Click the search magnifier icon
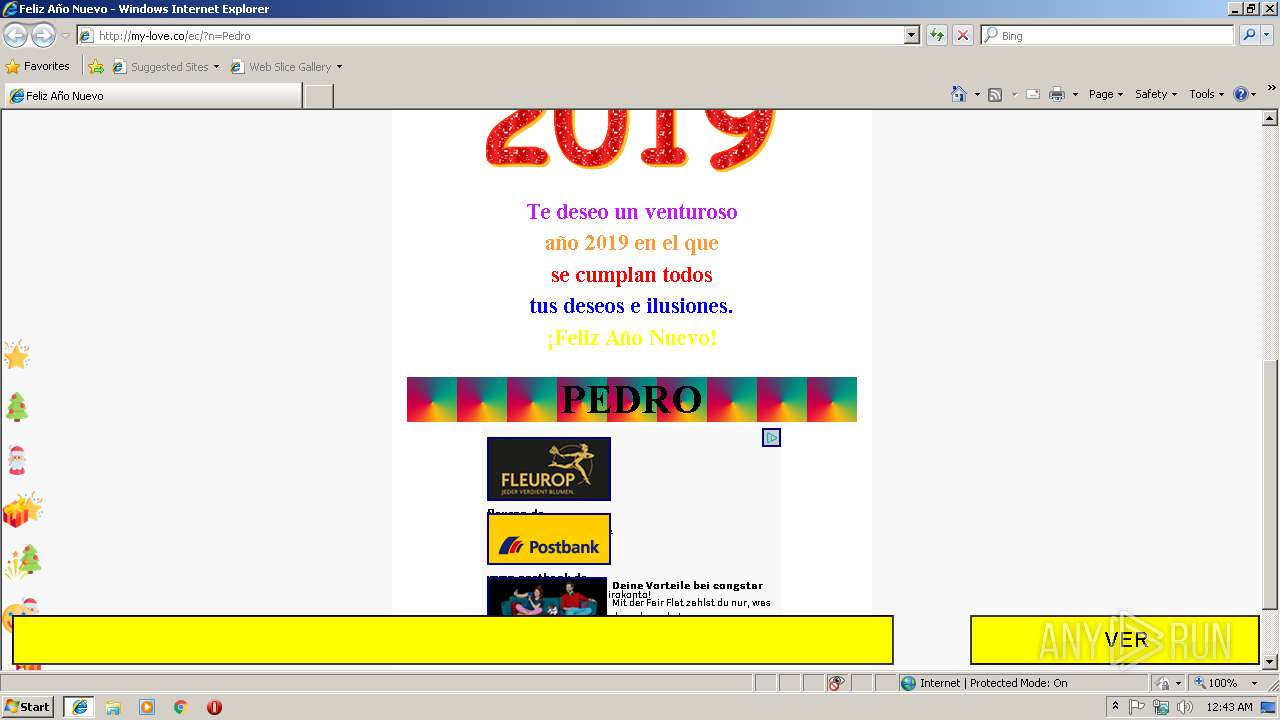Viewport: 1280px width, 720px height. [1248, 35]
